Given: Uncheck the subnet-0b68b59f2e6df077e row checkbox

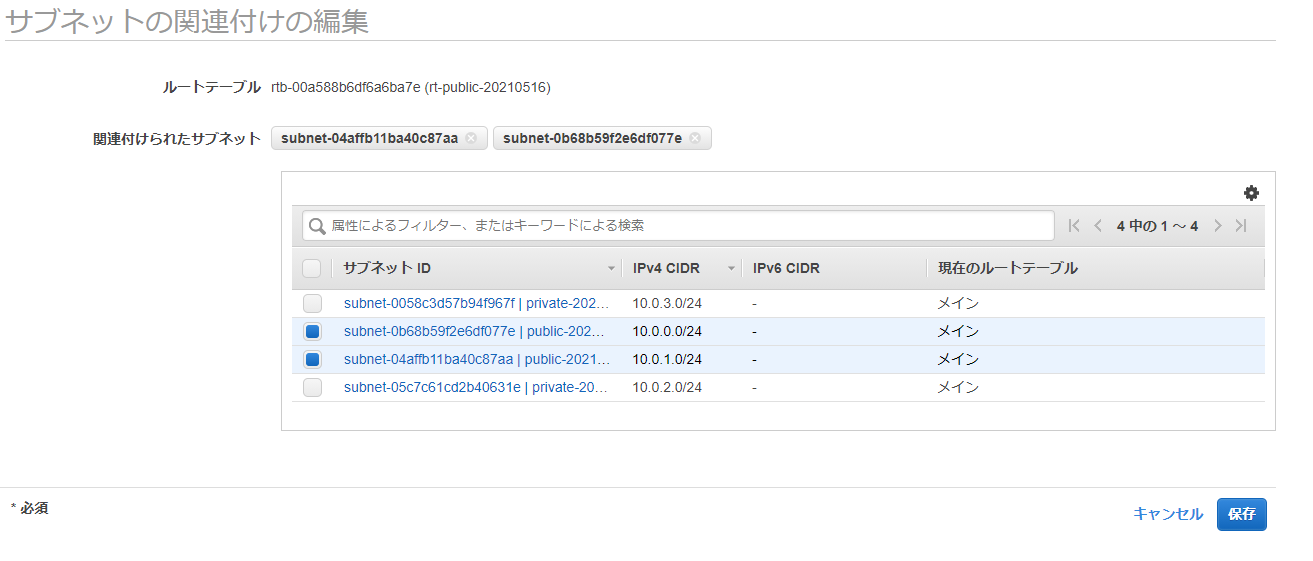Looking at the screenshot, I should [x=313, y=331].
